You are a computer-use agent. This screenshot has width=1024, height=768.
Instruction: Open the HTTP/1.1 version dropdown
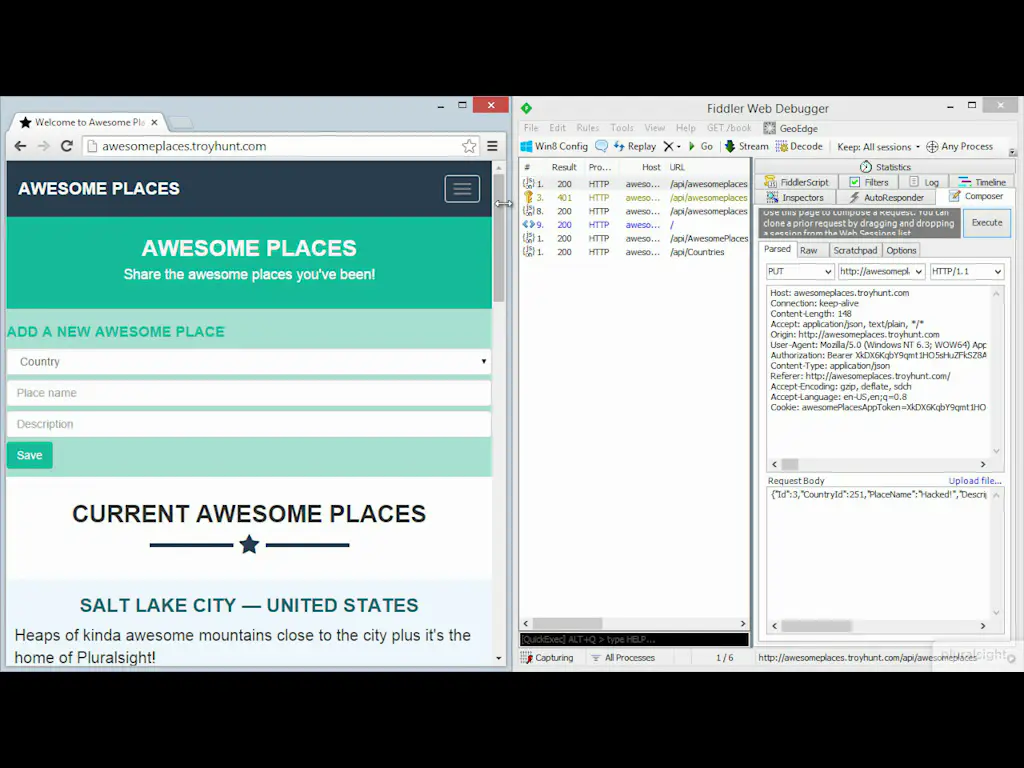967,271
